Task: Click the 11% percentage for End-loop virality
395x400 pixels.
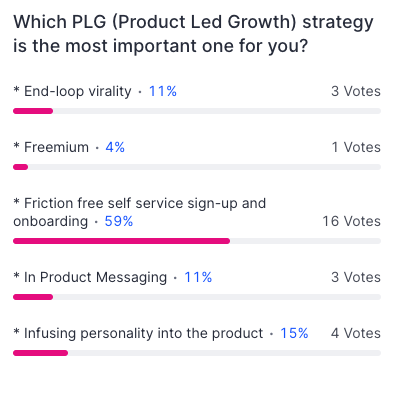Action: 163,91
